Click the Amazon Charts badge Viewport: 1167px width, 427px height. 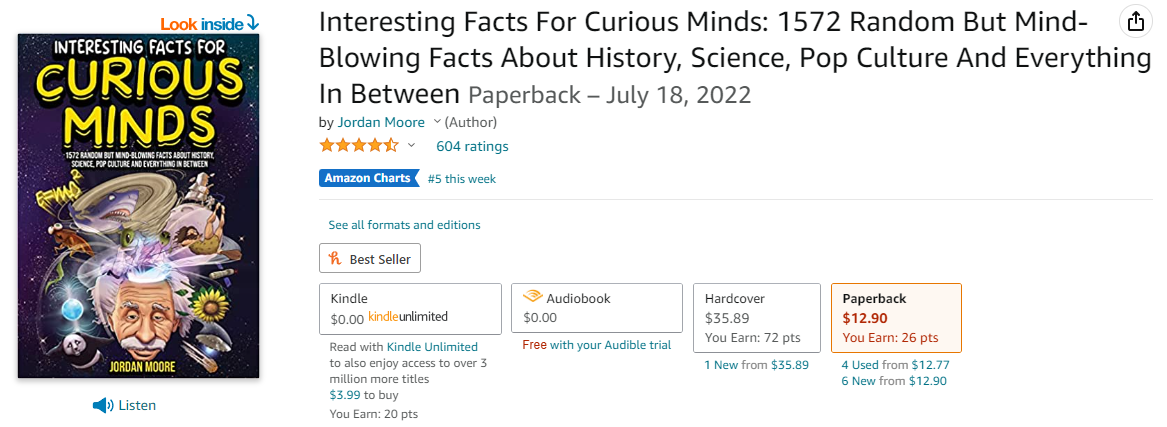point(368,178)
